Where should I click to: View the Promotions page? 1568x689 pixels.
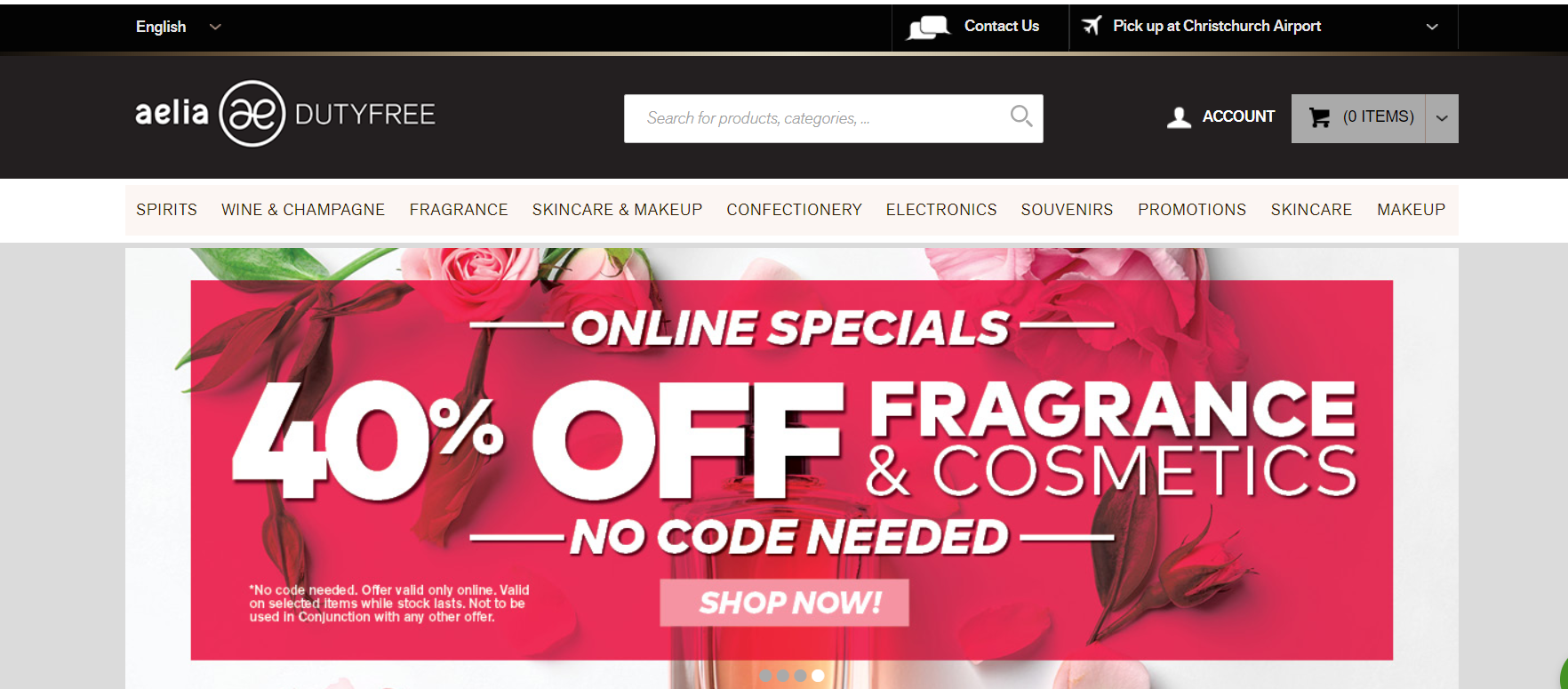tap(1192, 210)
